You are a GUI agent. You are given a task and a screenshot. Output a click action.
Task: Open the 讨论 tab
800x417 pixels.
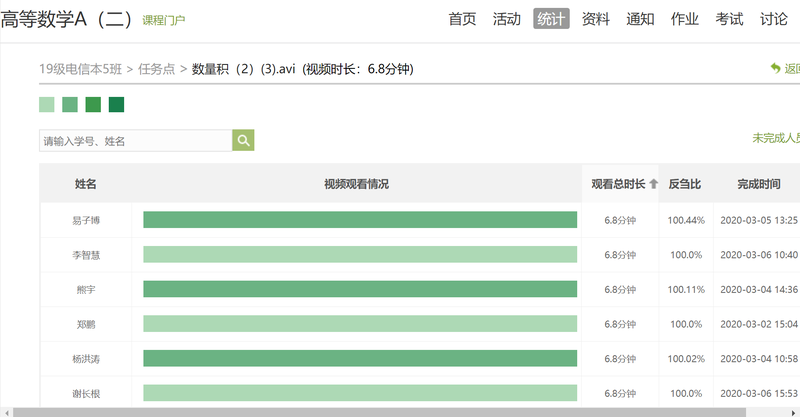(774, 19)
